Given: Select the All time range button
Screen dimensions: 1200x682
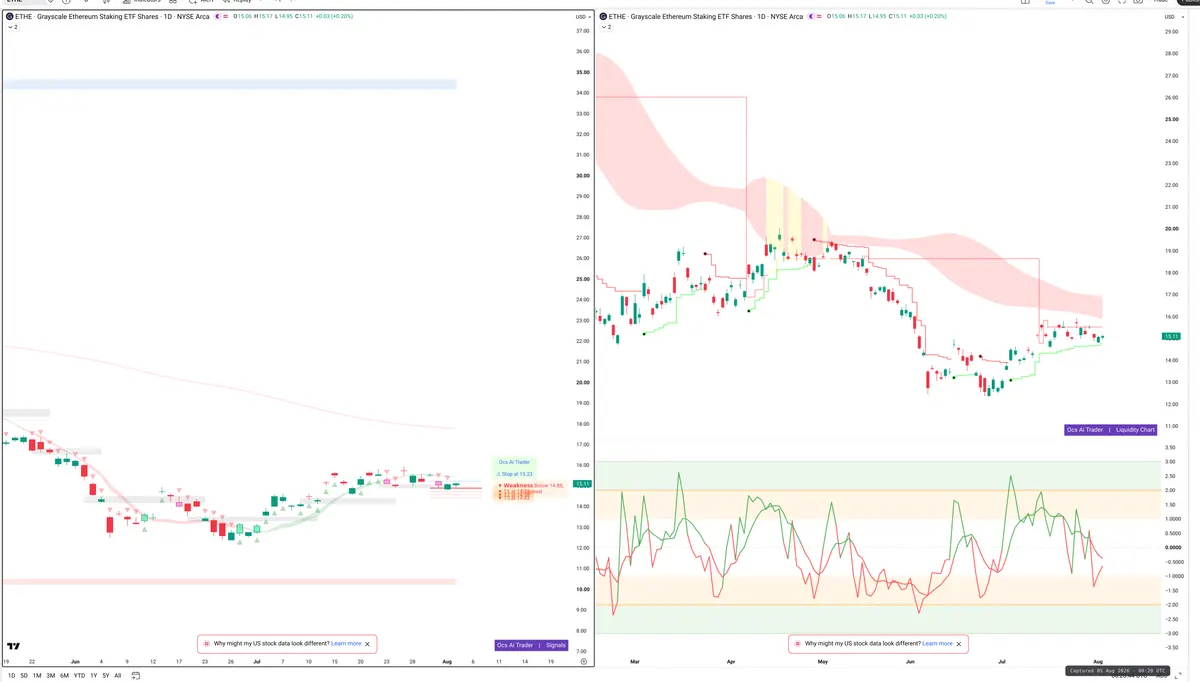Looking at the screenshot, I should tap(118, 676).
